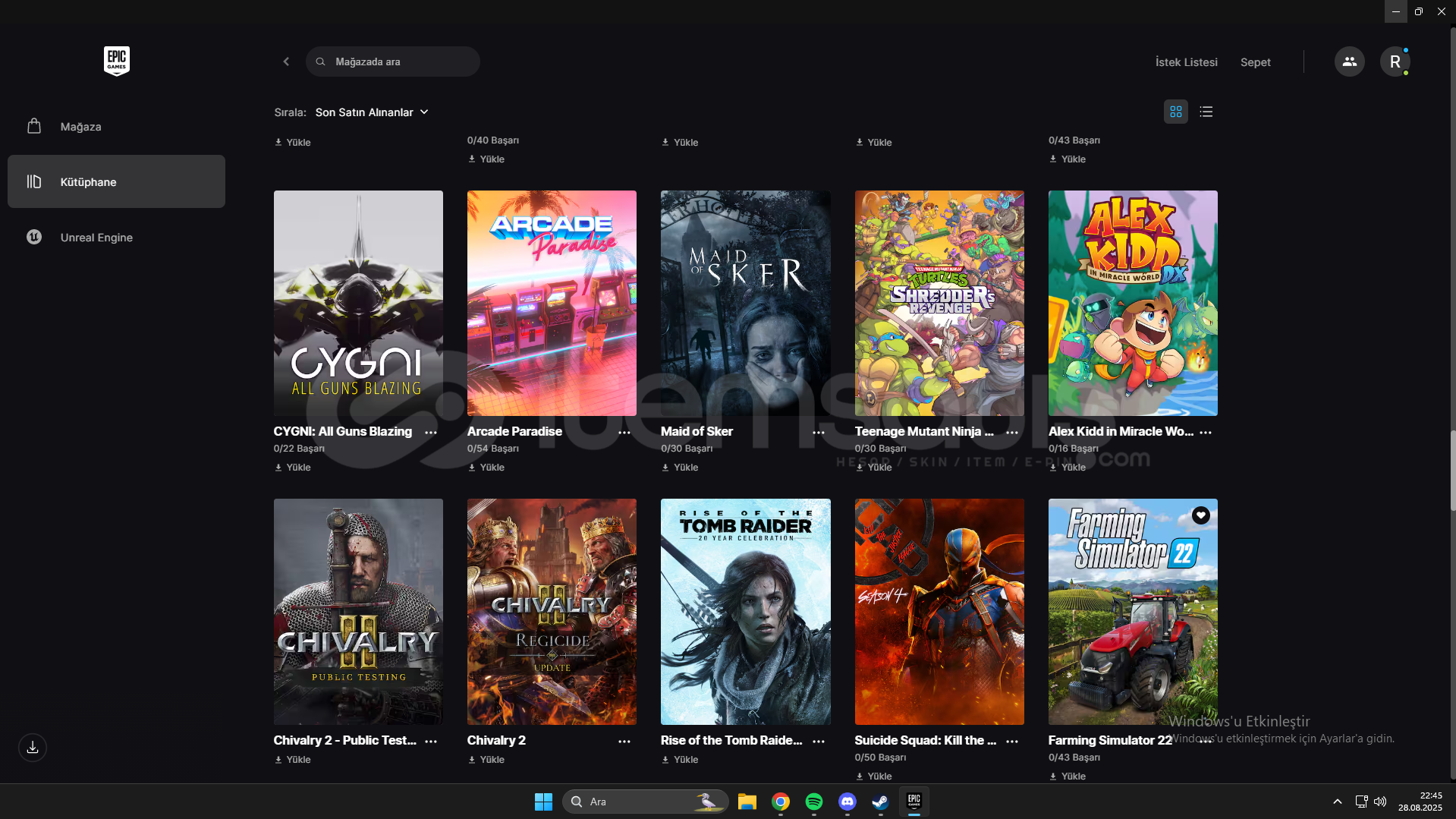Open File Explorer from taskbar
Image resolution: width=1456 pixels, height=819 pixels.
tap(747, 802)
